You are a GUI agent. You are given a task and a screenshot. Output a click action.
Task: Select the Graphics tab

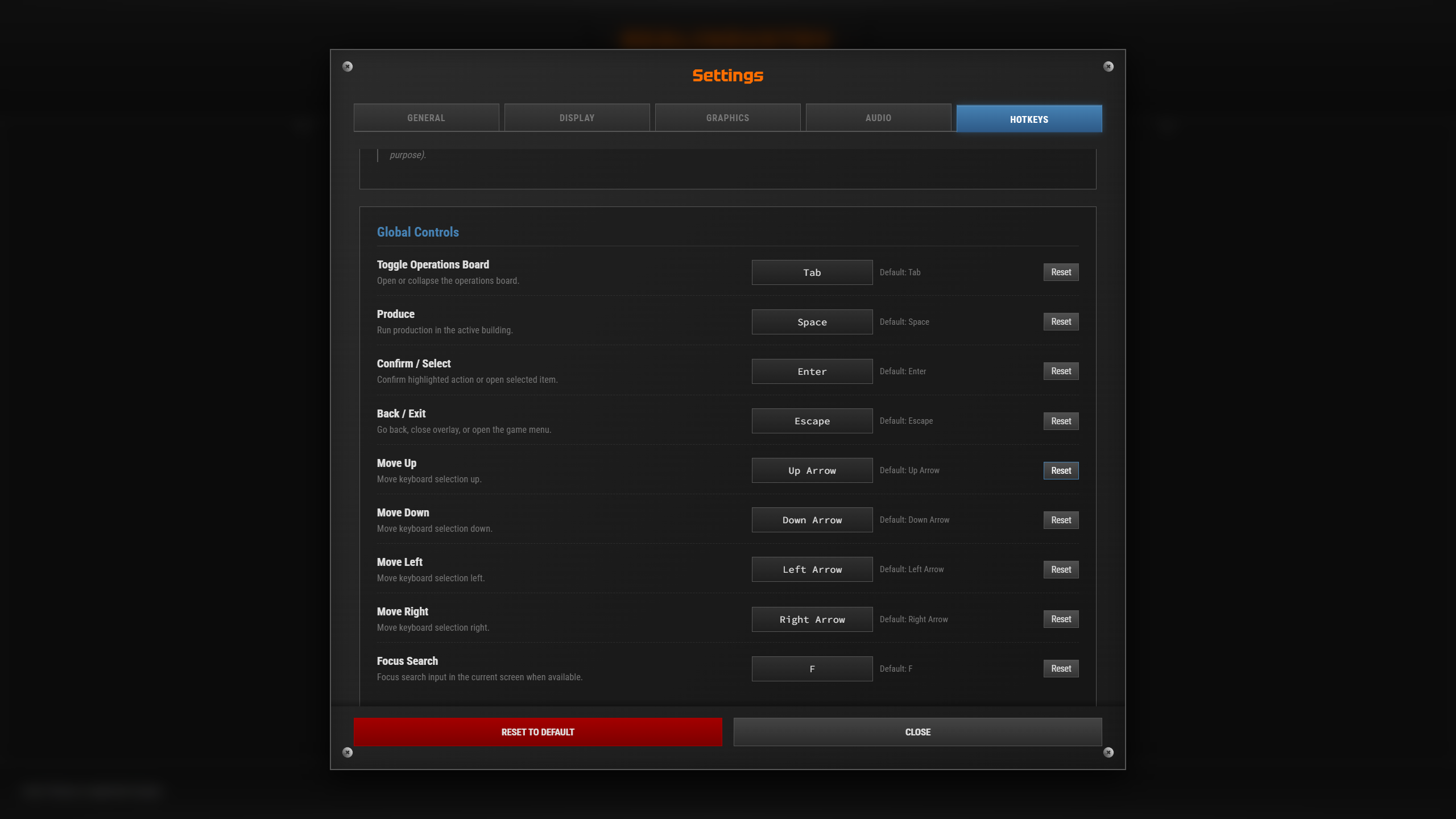pyautogui.click(x=727, y=118)
